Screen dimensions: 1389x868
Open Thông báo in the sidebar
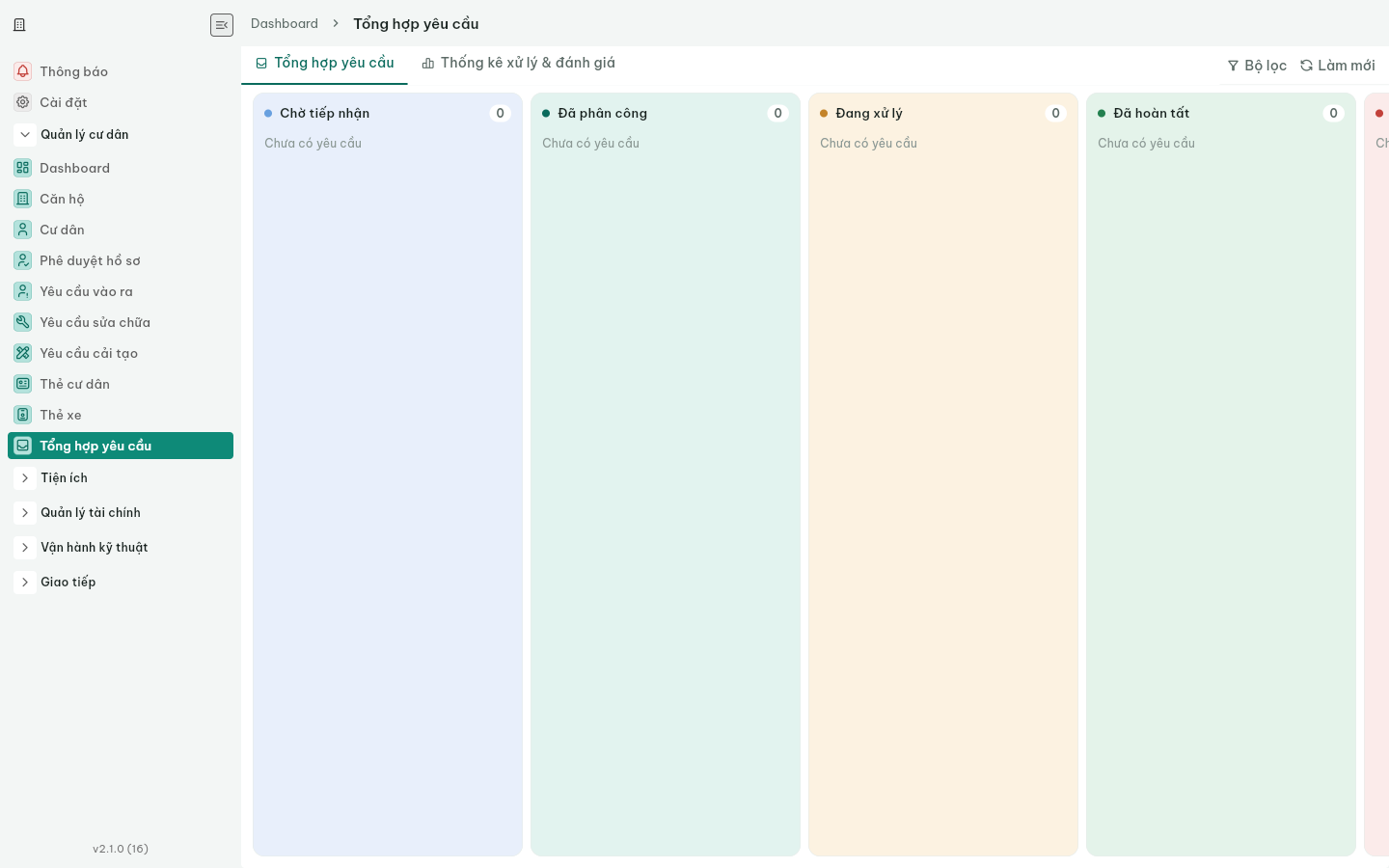[x=121, y=71]
